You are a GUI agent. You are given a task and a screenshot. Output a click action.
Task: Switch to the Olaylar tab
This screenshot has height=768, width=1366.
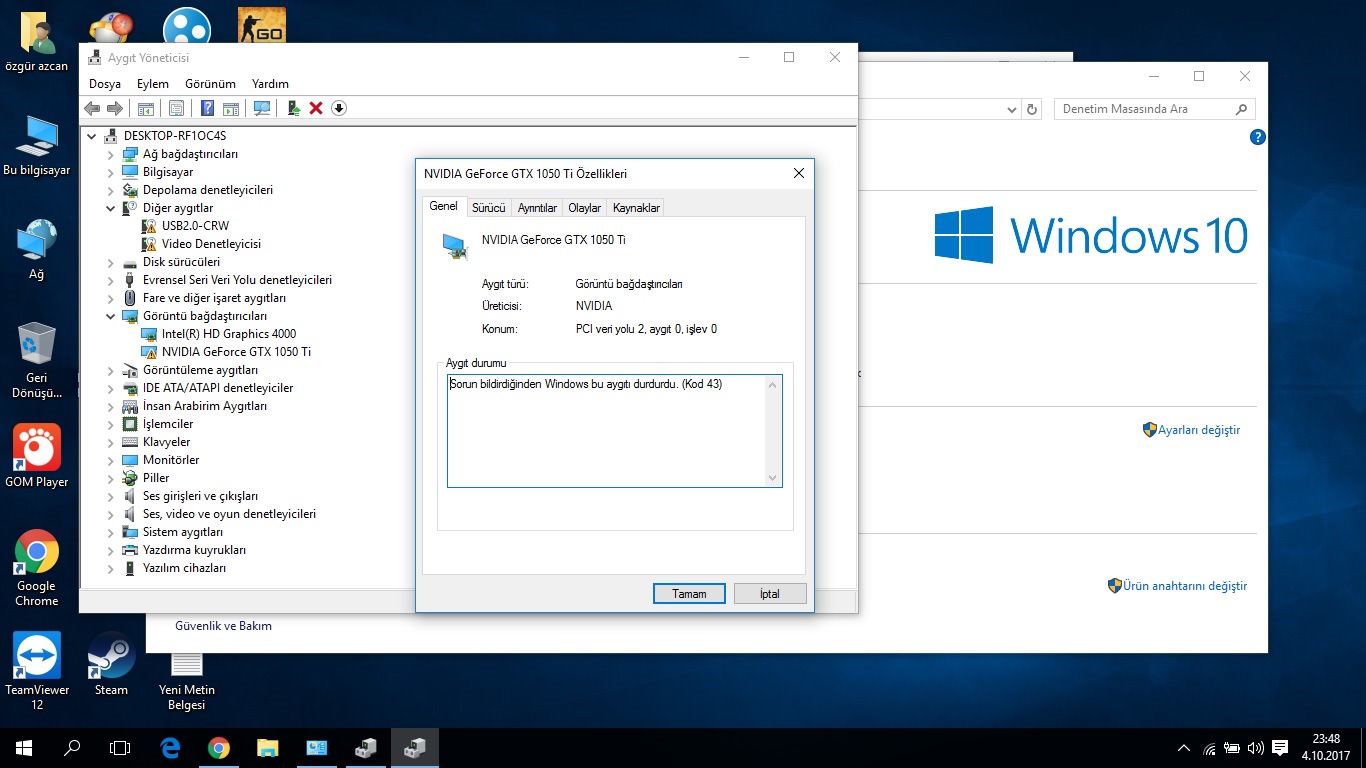point(585,208)
